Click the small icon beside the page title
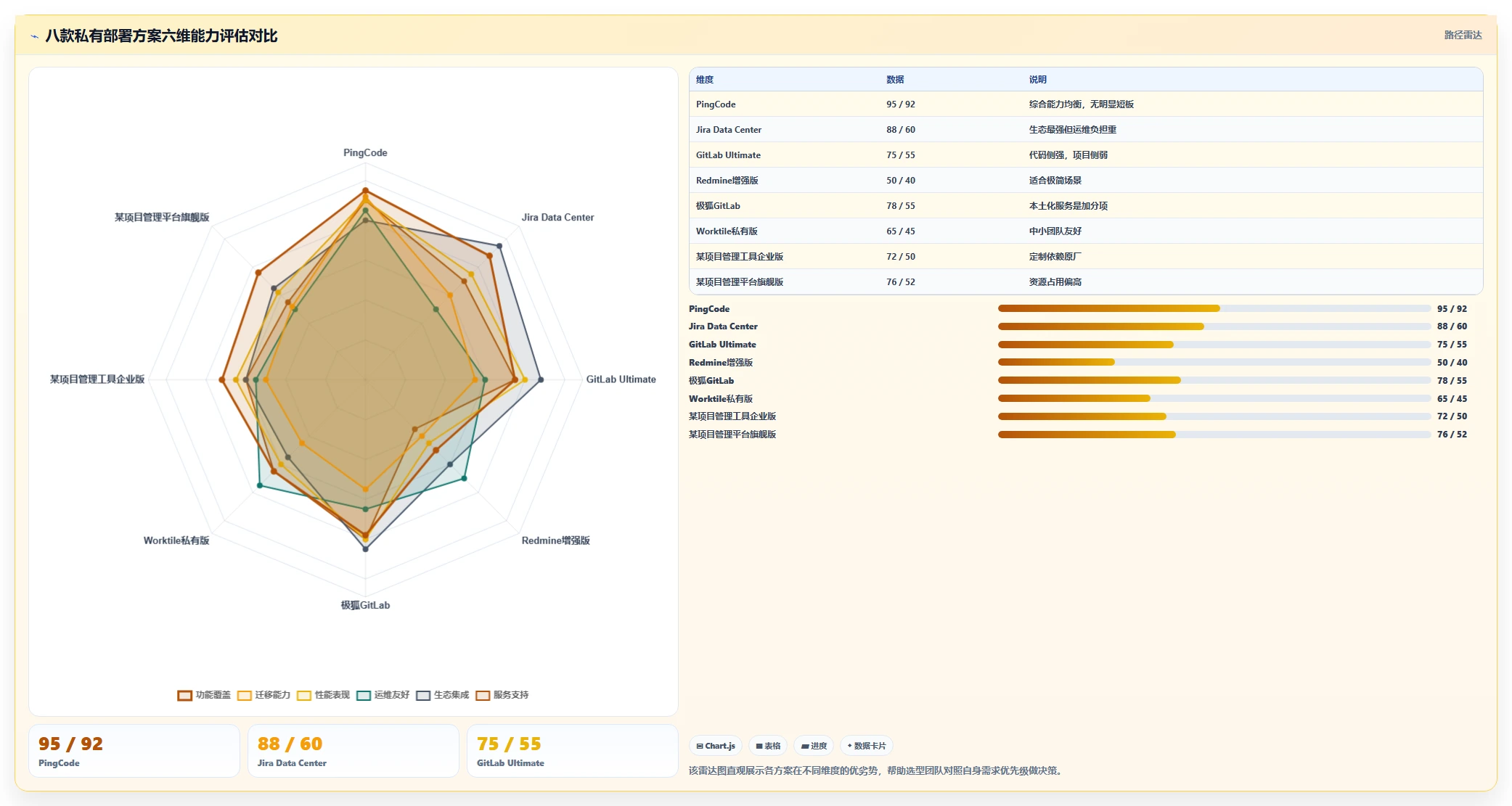 point(34,36)
